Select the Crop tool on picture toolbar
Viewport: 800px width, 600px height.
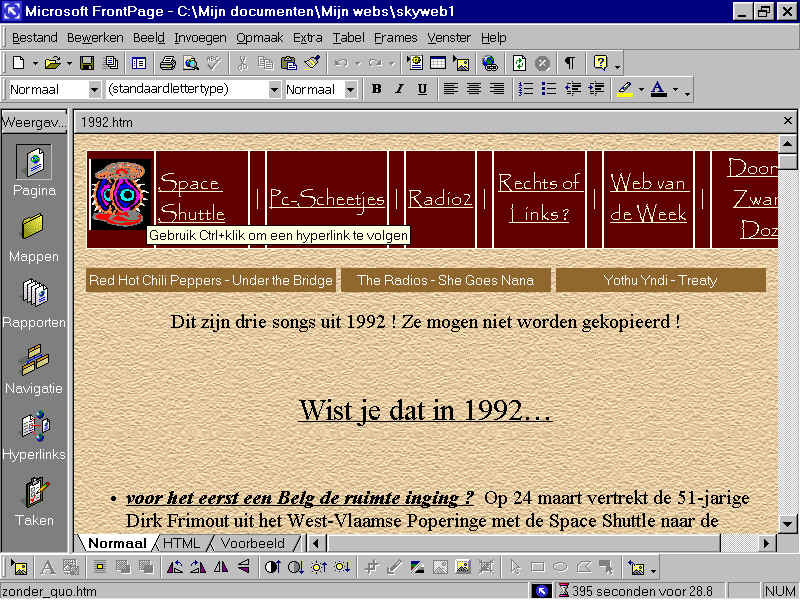point(371,567)
